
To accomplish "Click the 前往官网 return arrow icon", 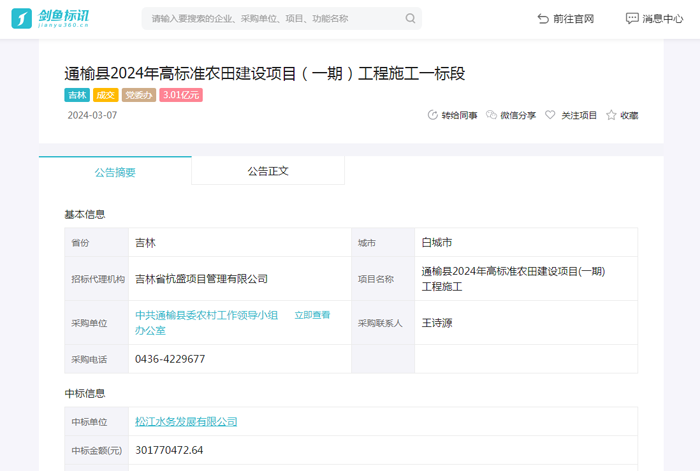I will (543, 18).
